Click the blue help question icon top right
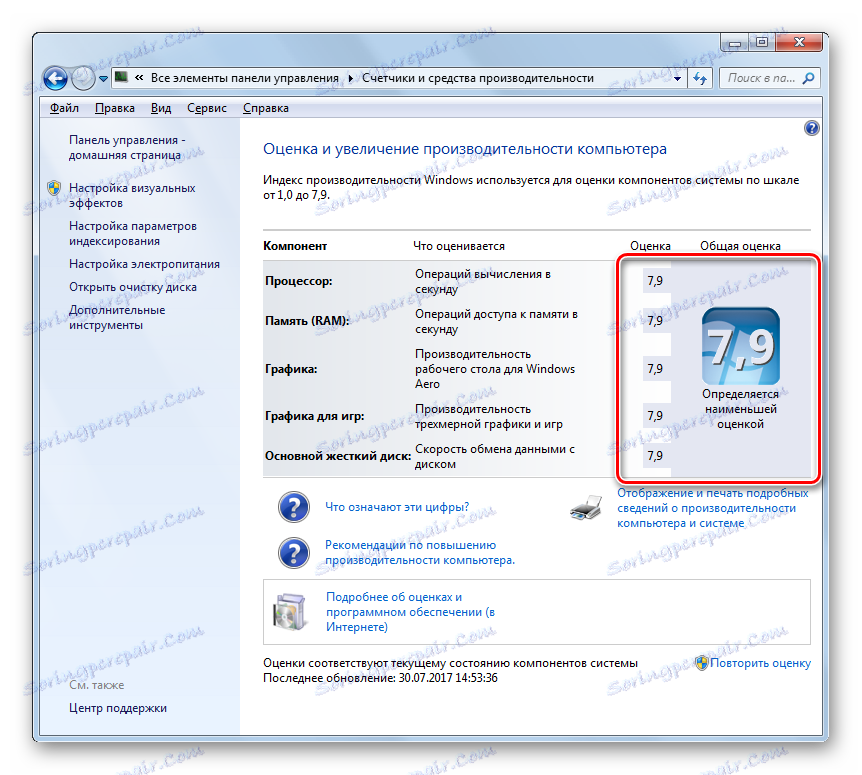The height and width of the screenshot is (775, 862). [x=811, y=129]
